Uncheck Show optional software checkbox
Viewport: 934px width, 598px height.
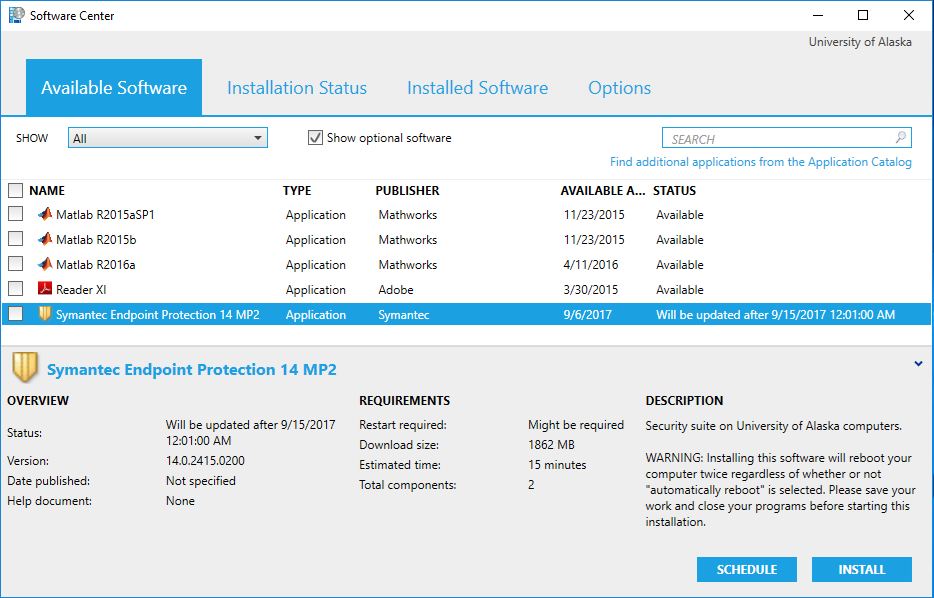(315, 138)
